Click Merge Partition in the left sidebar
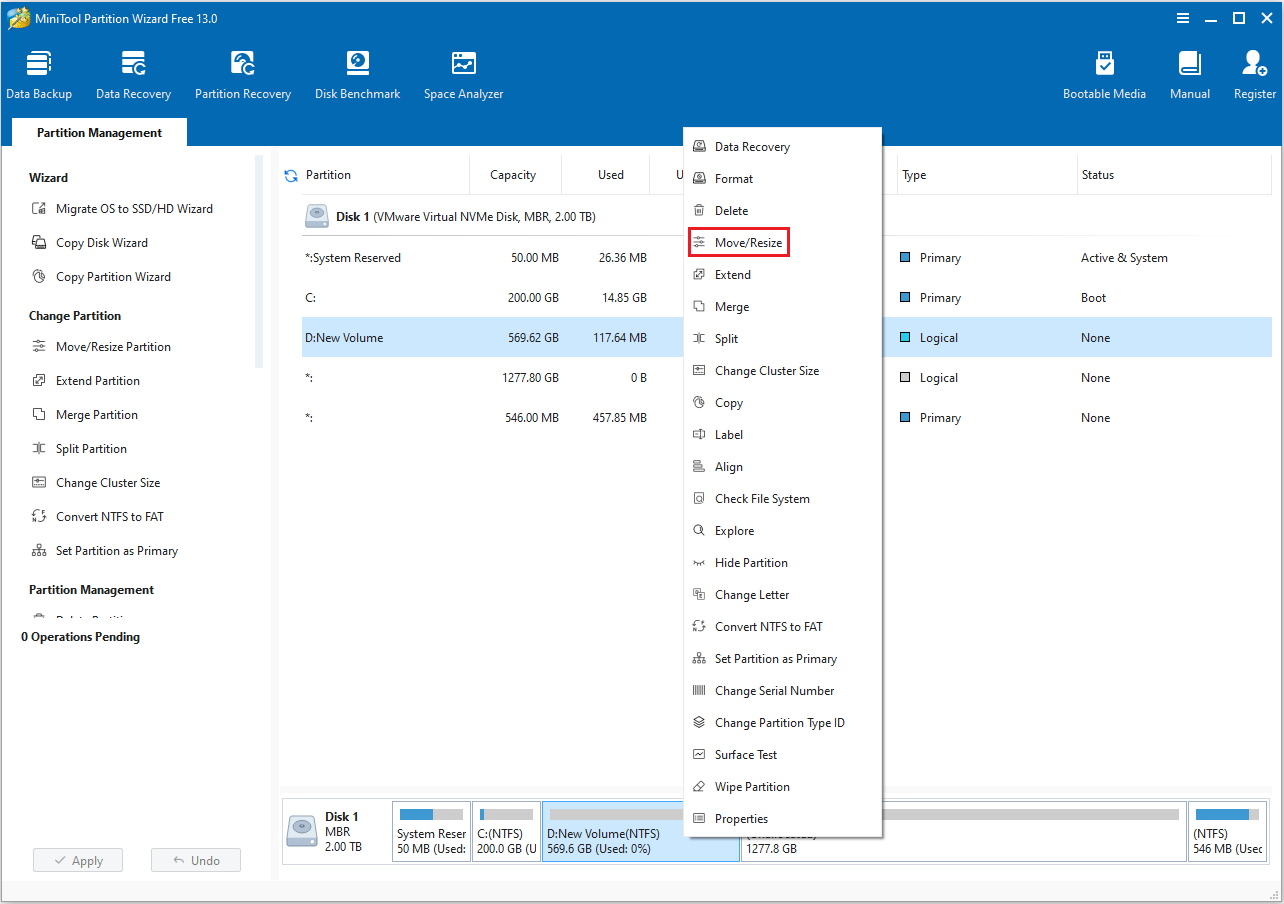Viewport: 1284px width, 904px height. pos(84,415)
